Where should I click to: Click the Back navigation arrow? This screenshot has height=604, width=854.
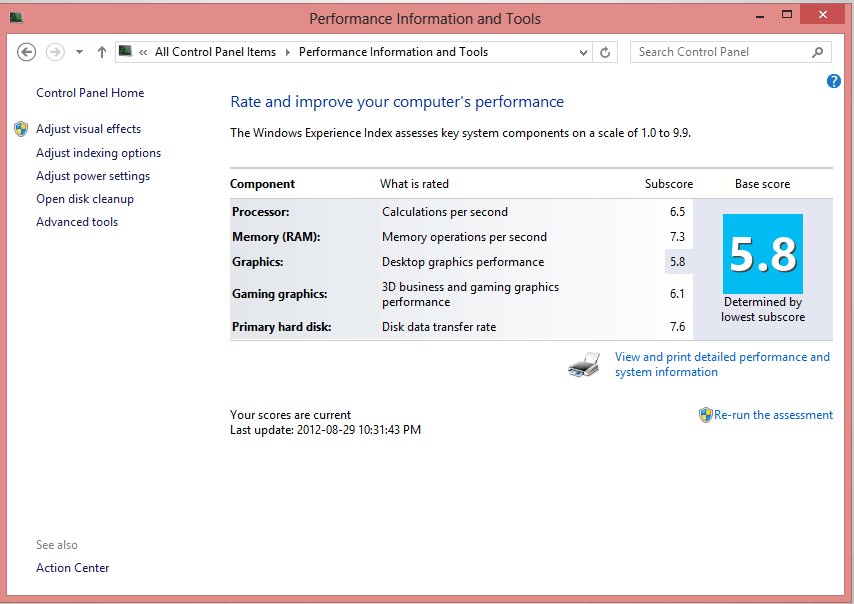(x=27, y=52)
